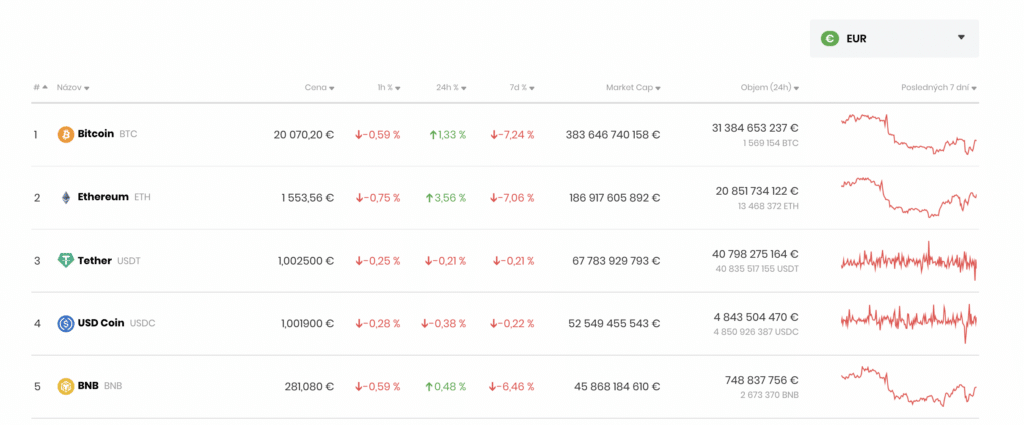
Task: Click Tether price 1,002500 €
Action: [306, 260]
